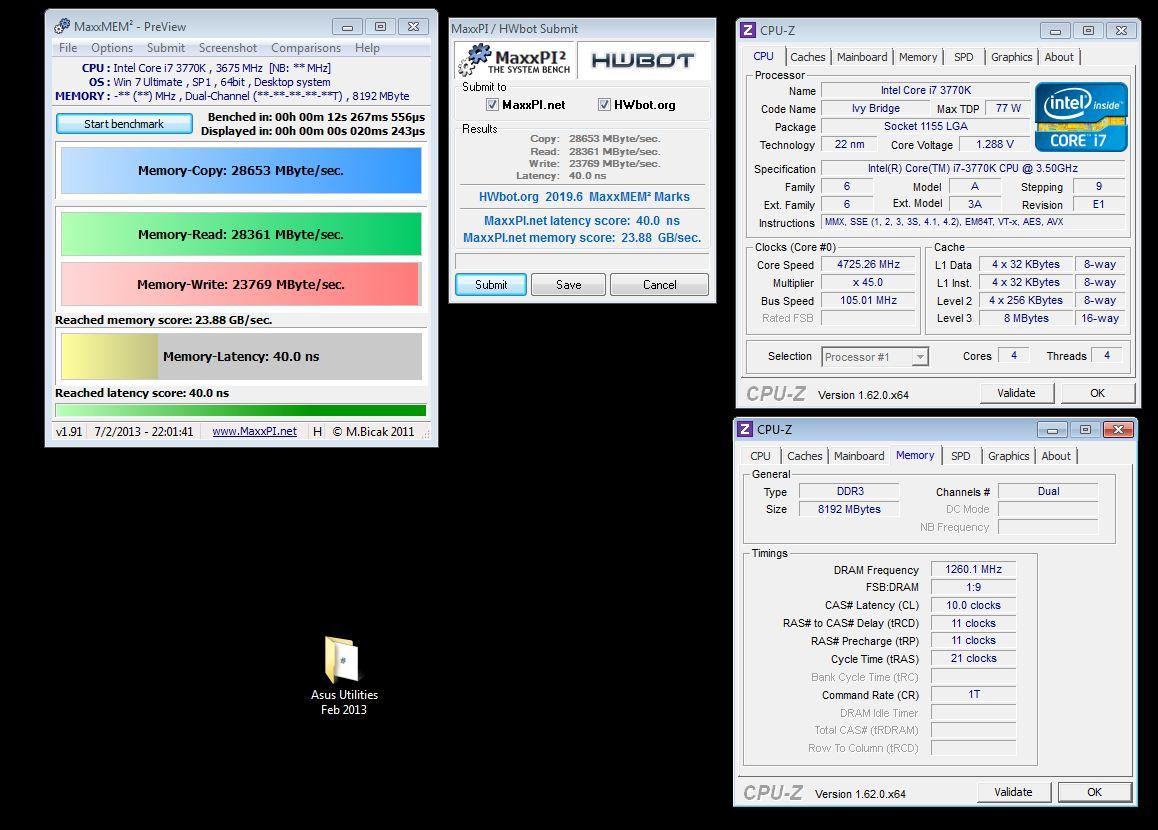Toggle the MaxxPI.net submit checkbox
The width and height of the screenshot is (1158, 830).
[493, 105]
